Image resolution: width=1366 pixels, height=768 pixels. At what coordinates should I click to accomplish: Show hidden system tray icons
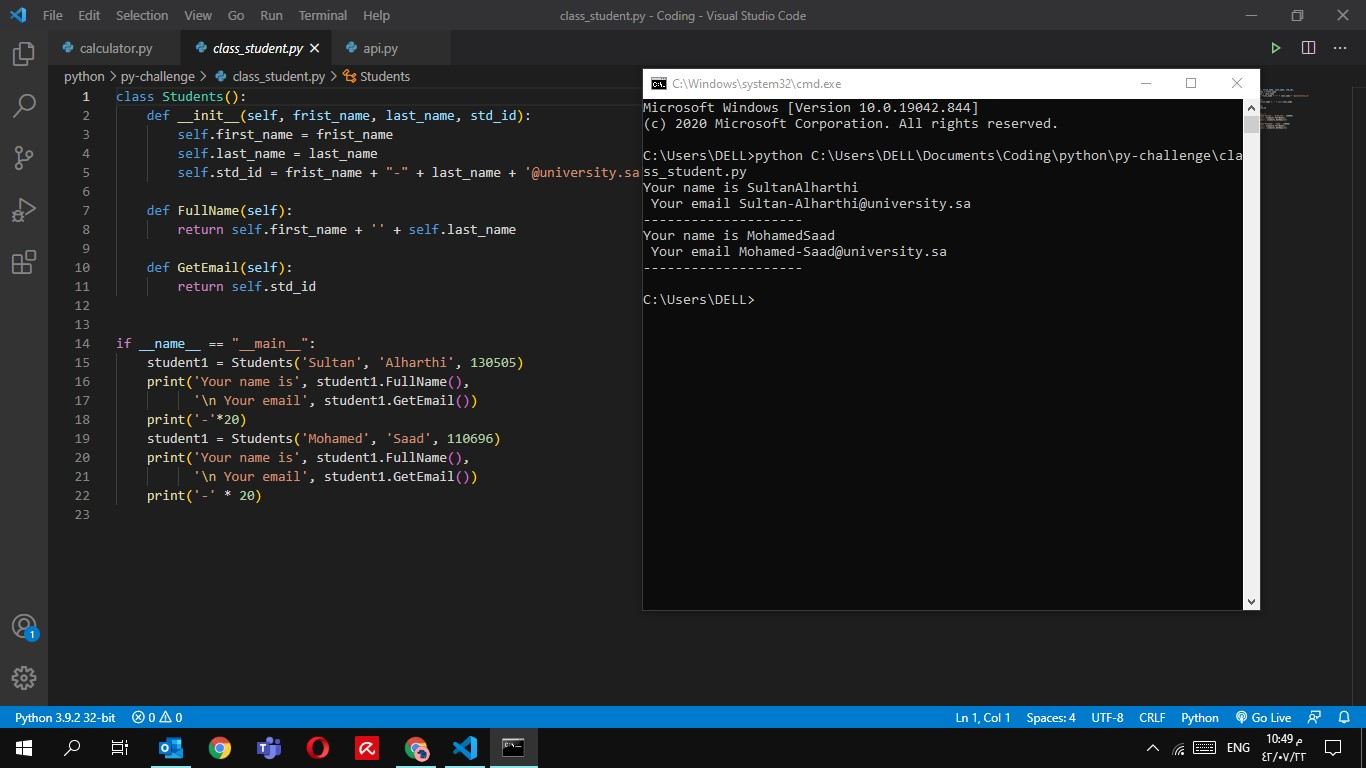coord(1153,748)
